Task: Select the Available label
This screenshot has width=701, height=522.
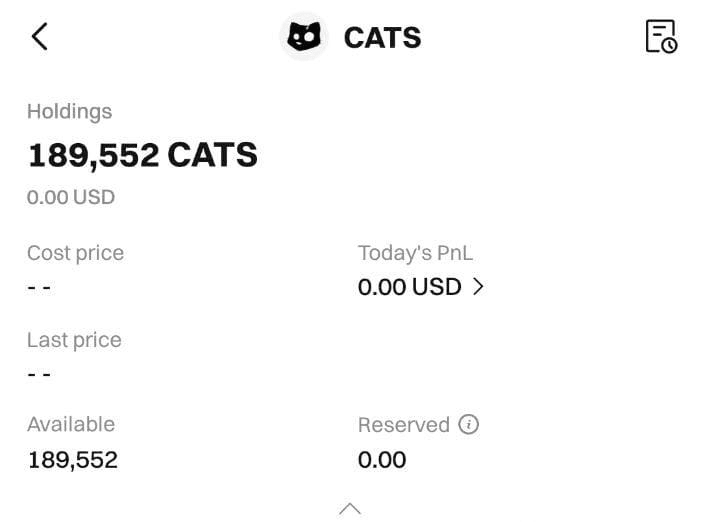Action: pyautogui.click(x=71, y=424)
